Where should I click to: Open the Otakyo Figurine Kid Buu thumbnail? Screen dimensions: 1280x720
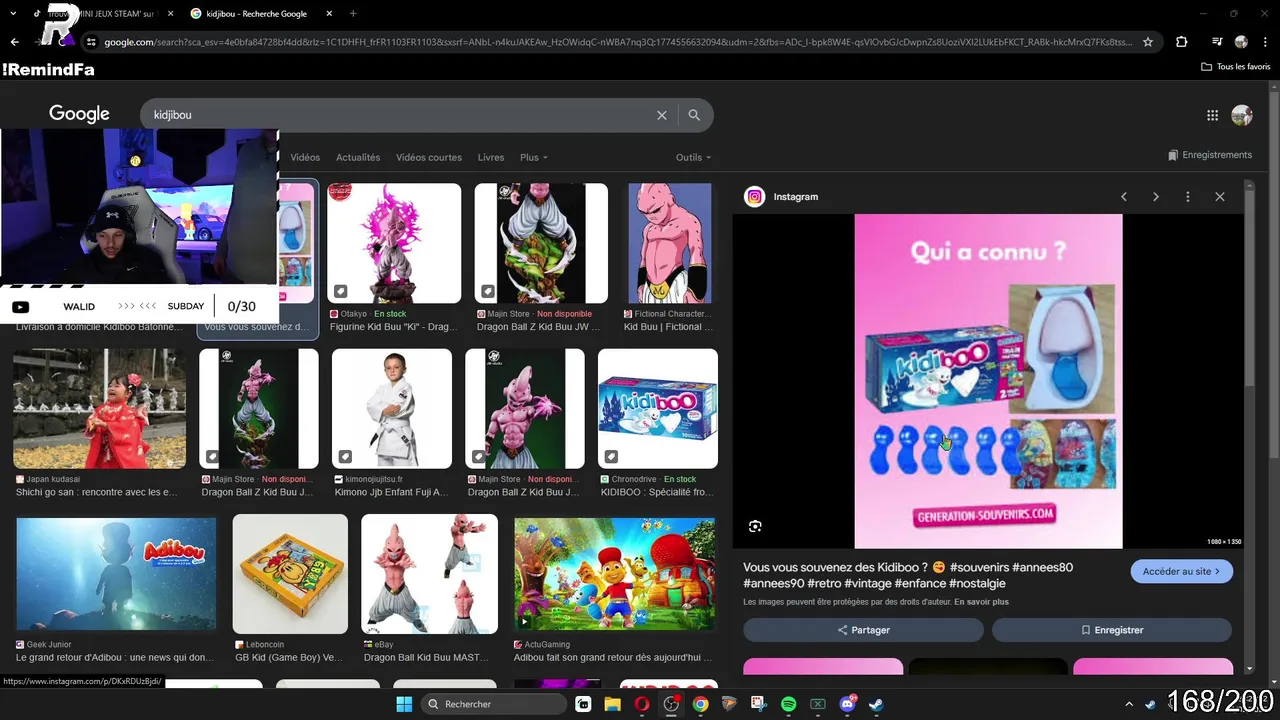[x=394, y=243]
